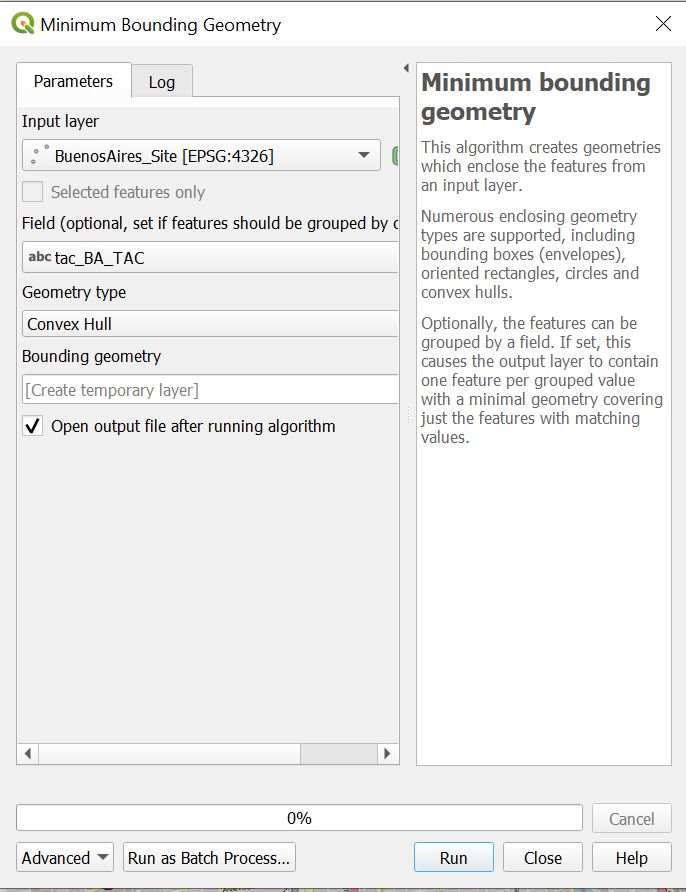
Task: Switch to the Log tab
Action: tap(161, 81)
